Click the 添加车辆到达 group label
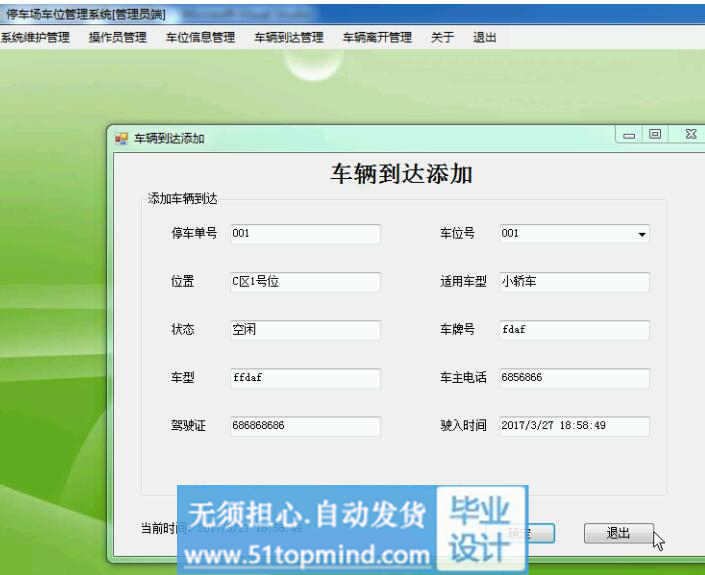This screenshot has width=705, height=575. click(183, 198)
